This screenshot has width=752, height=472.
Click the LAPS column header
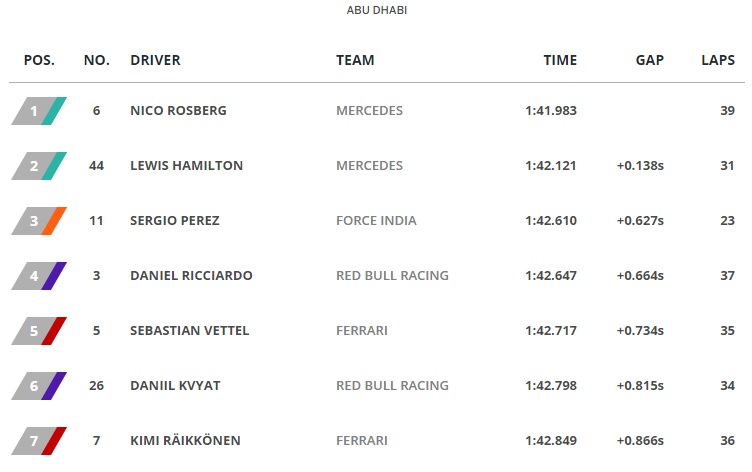(x=718, y=60)
